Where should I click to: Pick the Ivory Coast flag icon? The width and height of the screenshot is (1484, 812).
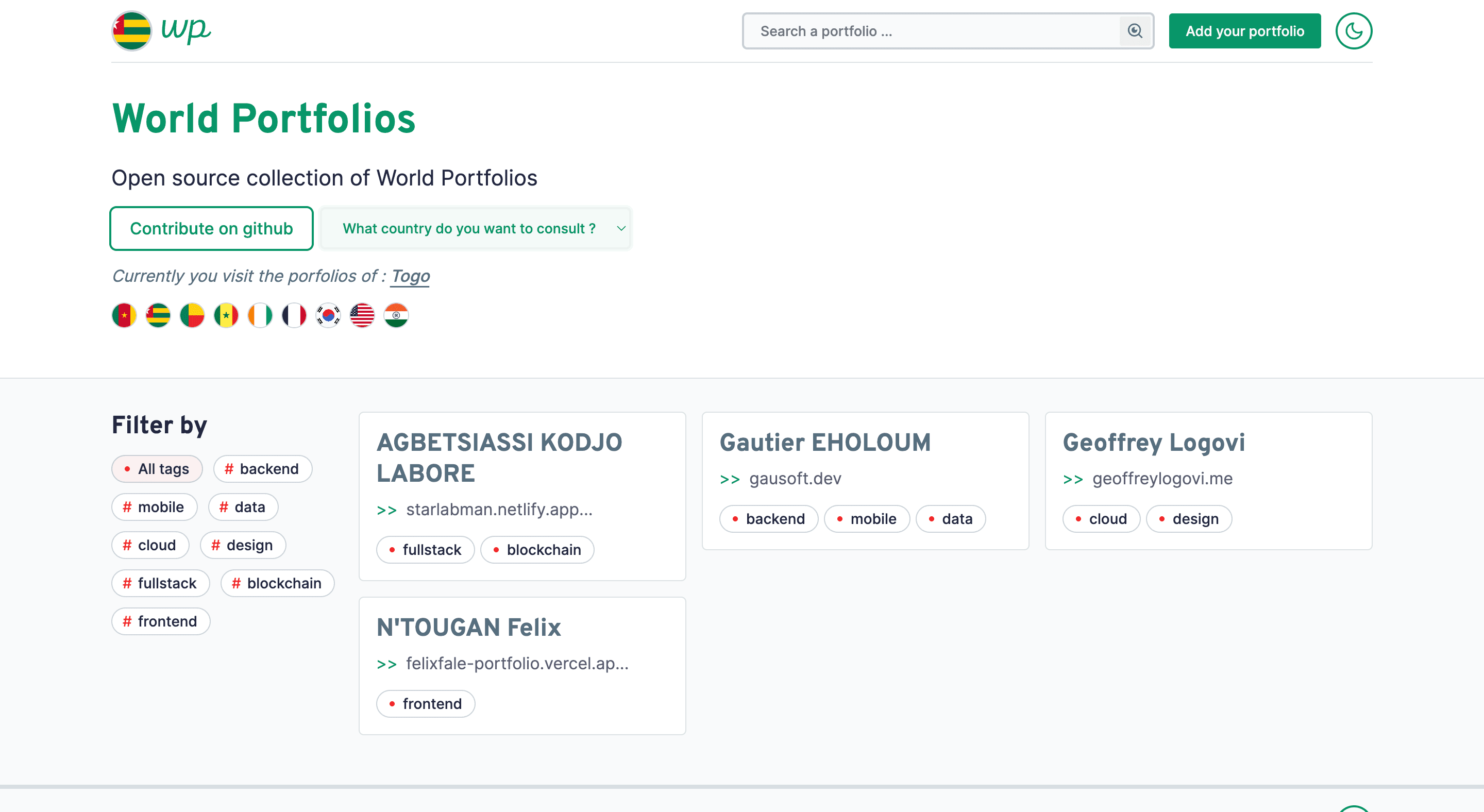pos(260,315)
